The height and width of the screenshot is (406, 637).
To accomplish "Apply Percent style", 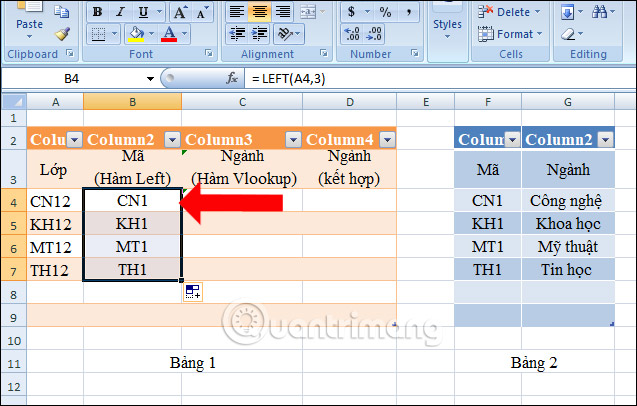I will 386,12.
